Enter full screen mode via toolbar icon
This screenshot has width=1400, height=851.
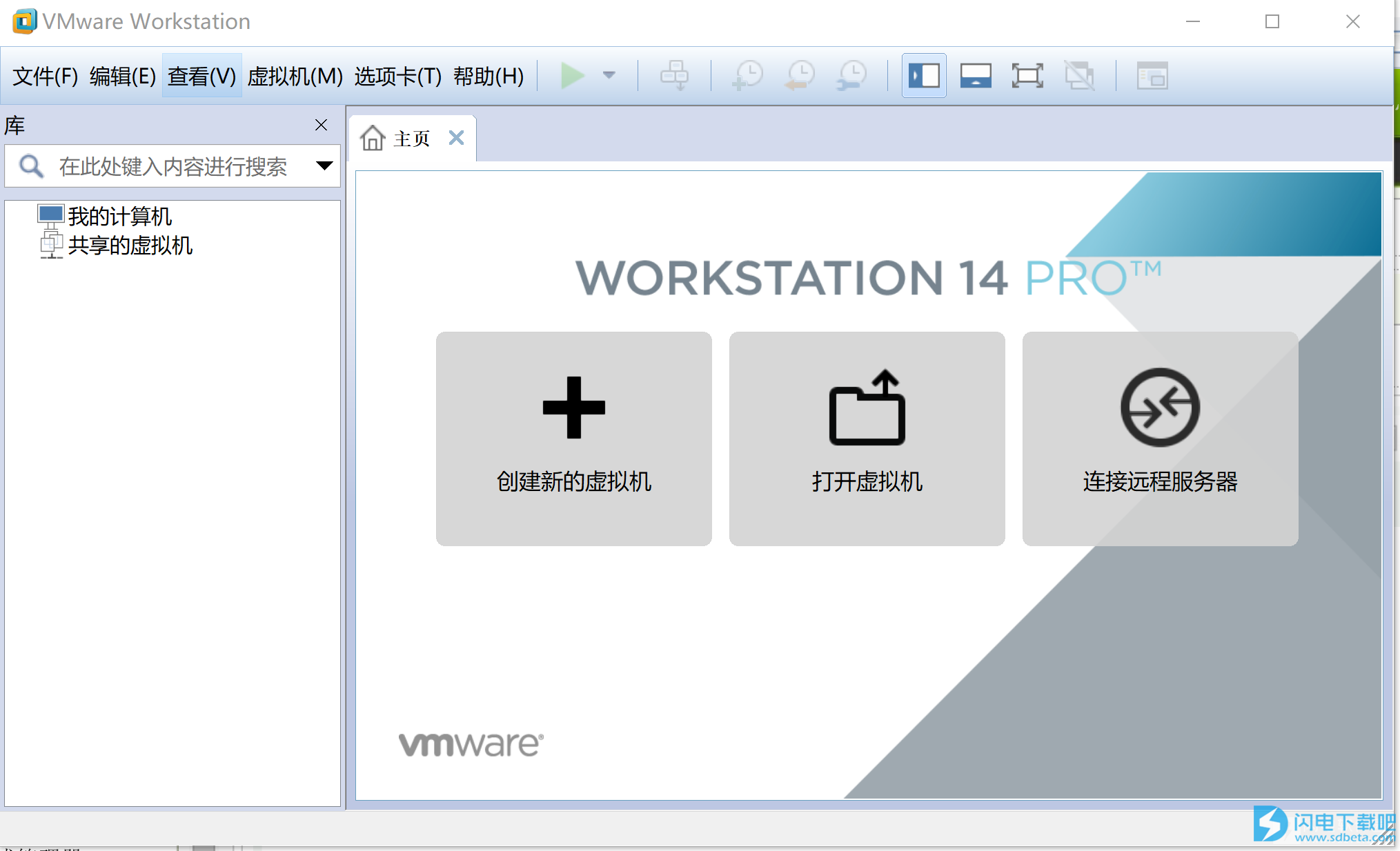coord(1027,75)
